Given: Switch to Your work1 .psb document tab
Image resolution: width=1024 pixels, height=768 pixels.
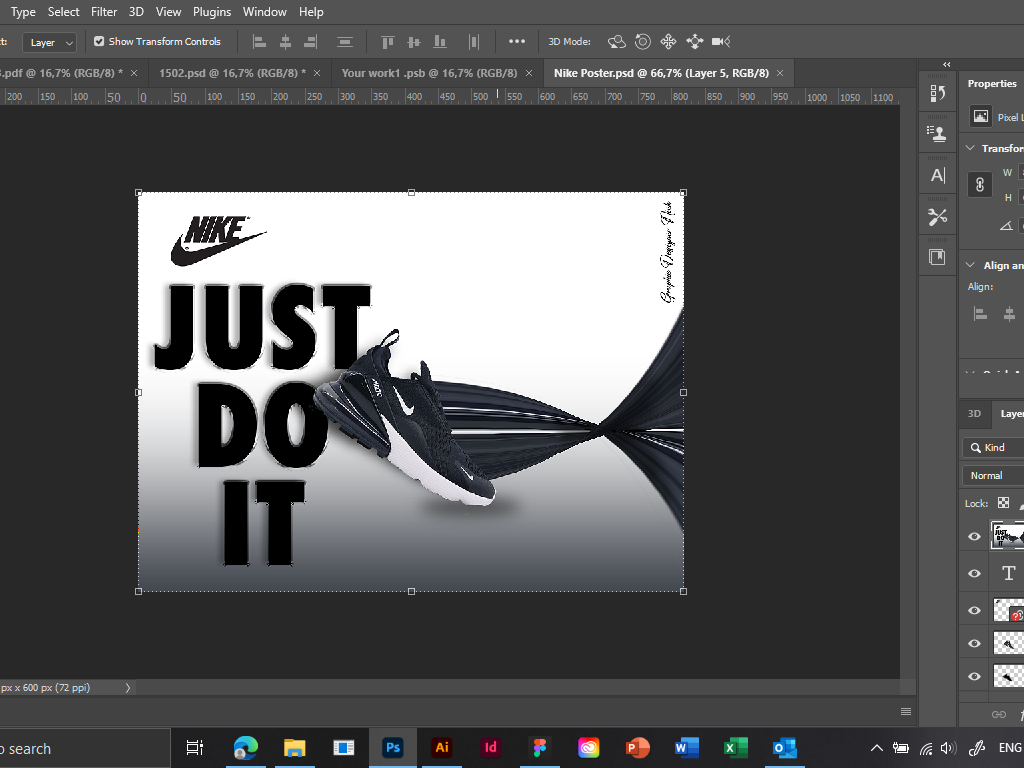Looking at the screenshot, I should pyautogui.click(x=429, y=73).
